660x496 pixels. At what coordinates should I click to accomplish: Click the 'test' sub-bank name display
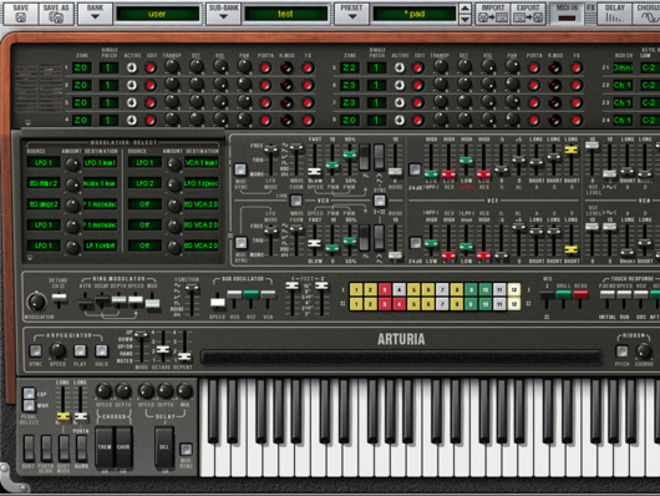286,14
